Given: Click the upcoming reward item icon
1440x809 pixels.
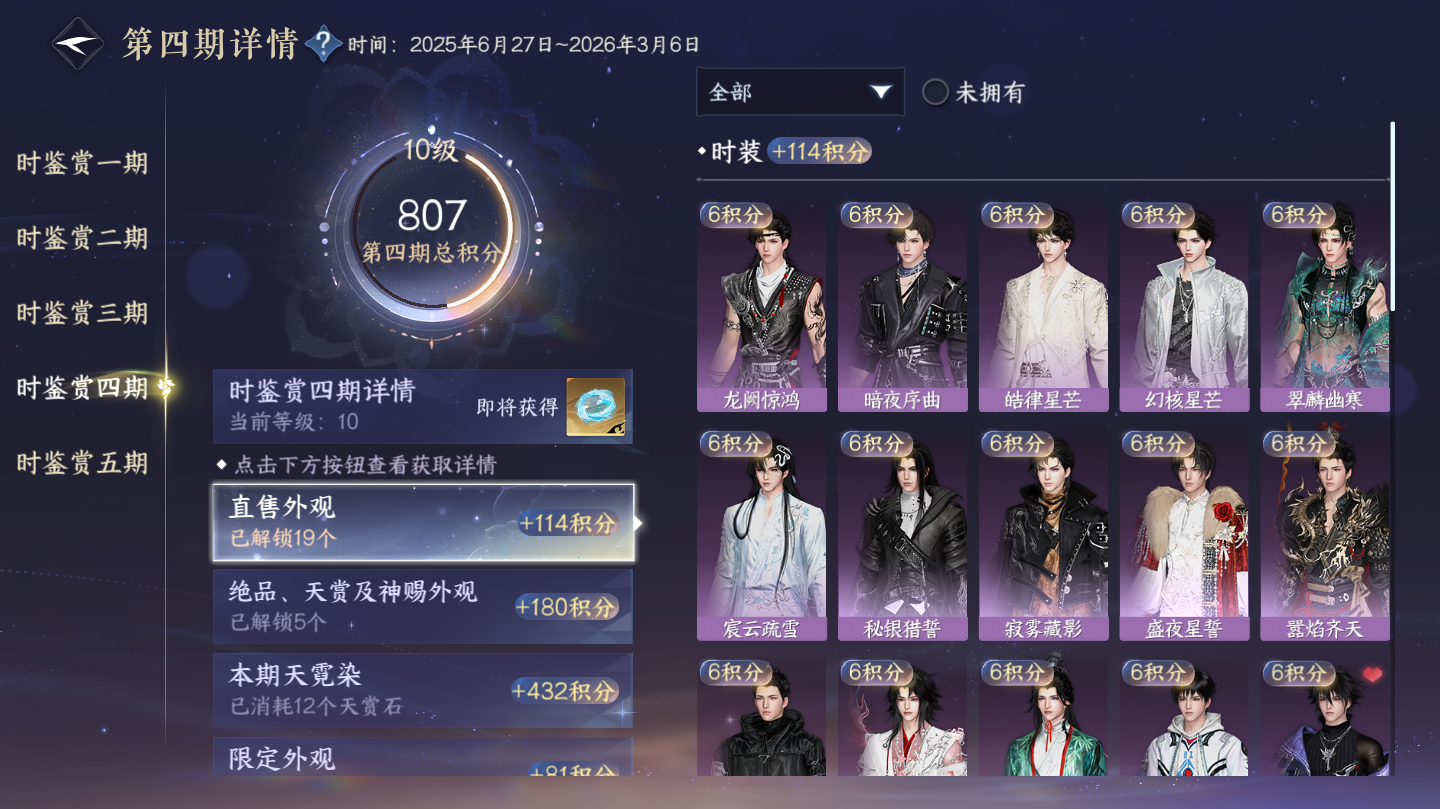Looking at the screenshot, I should (x=596, y=406).
